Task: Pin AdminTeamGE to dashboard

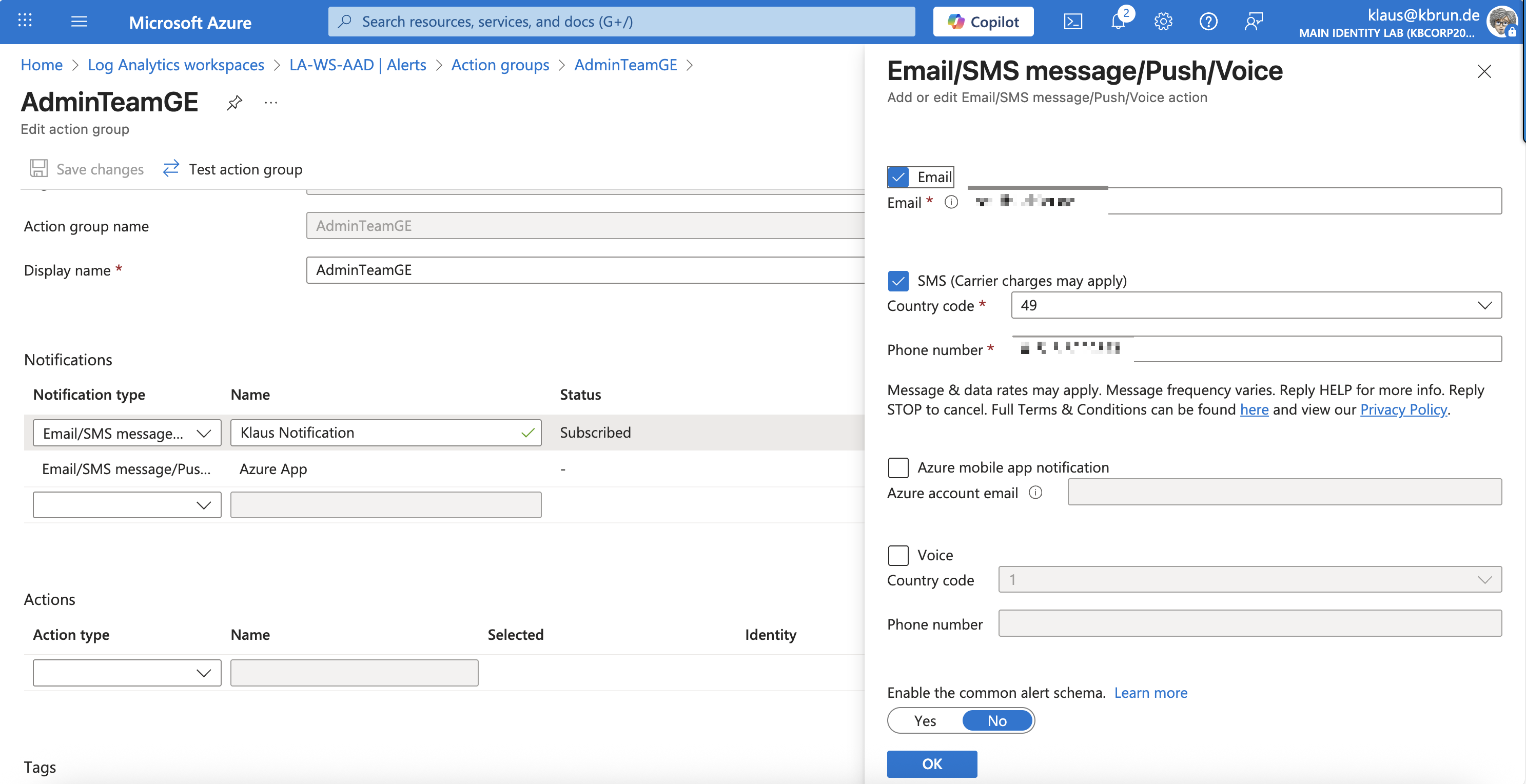Action: click(234, 103)
